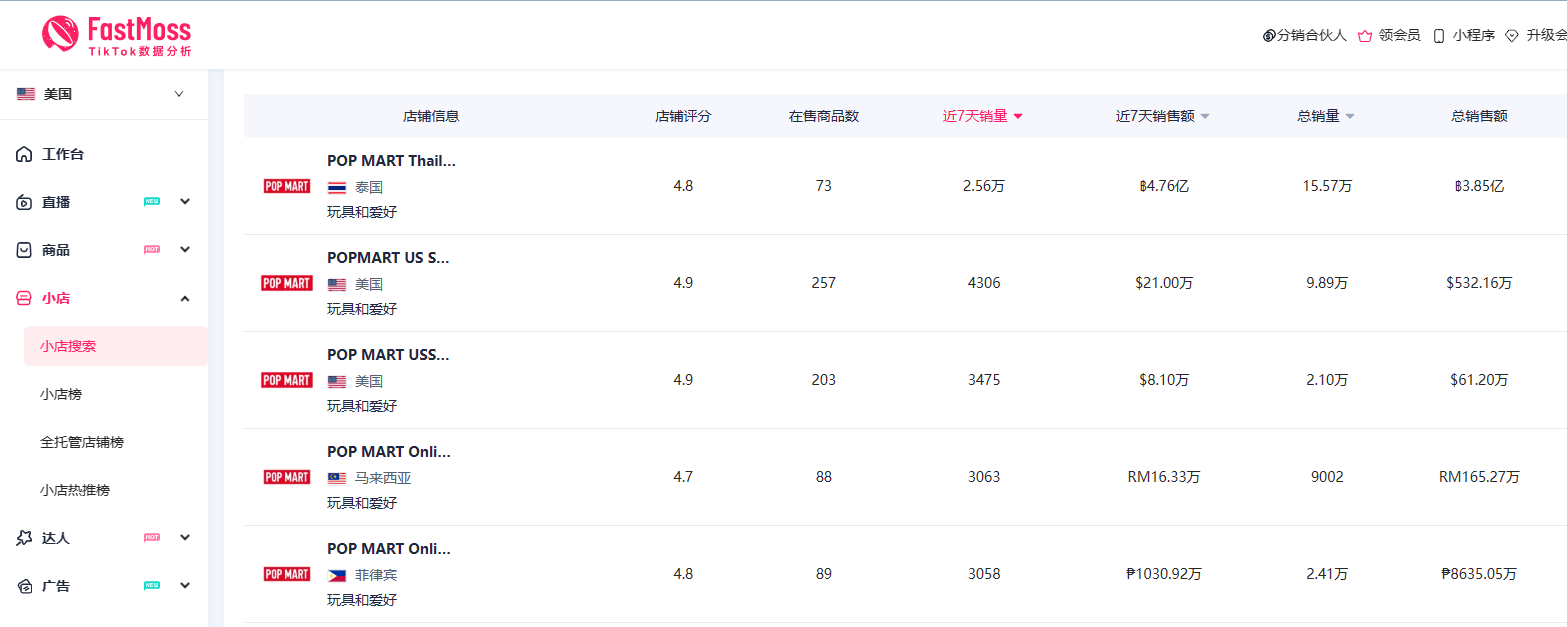
Task: Click the 领会员 crown icon
Action: click(x=1365, y=36)
